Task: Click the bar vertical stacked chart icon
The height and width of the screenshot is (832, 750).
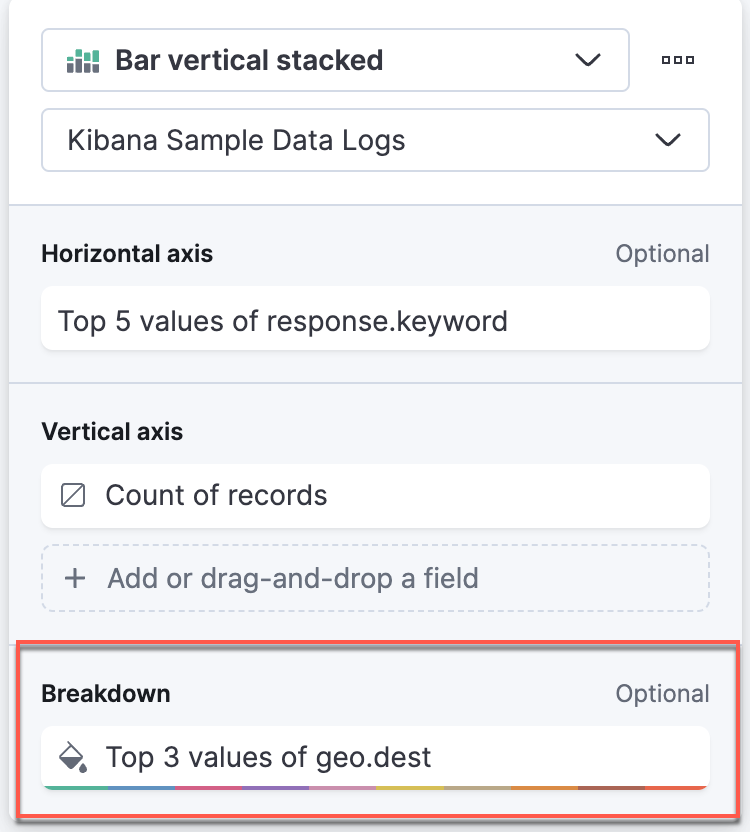Action: pyautogui.click(x=83, y=60)
